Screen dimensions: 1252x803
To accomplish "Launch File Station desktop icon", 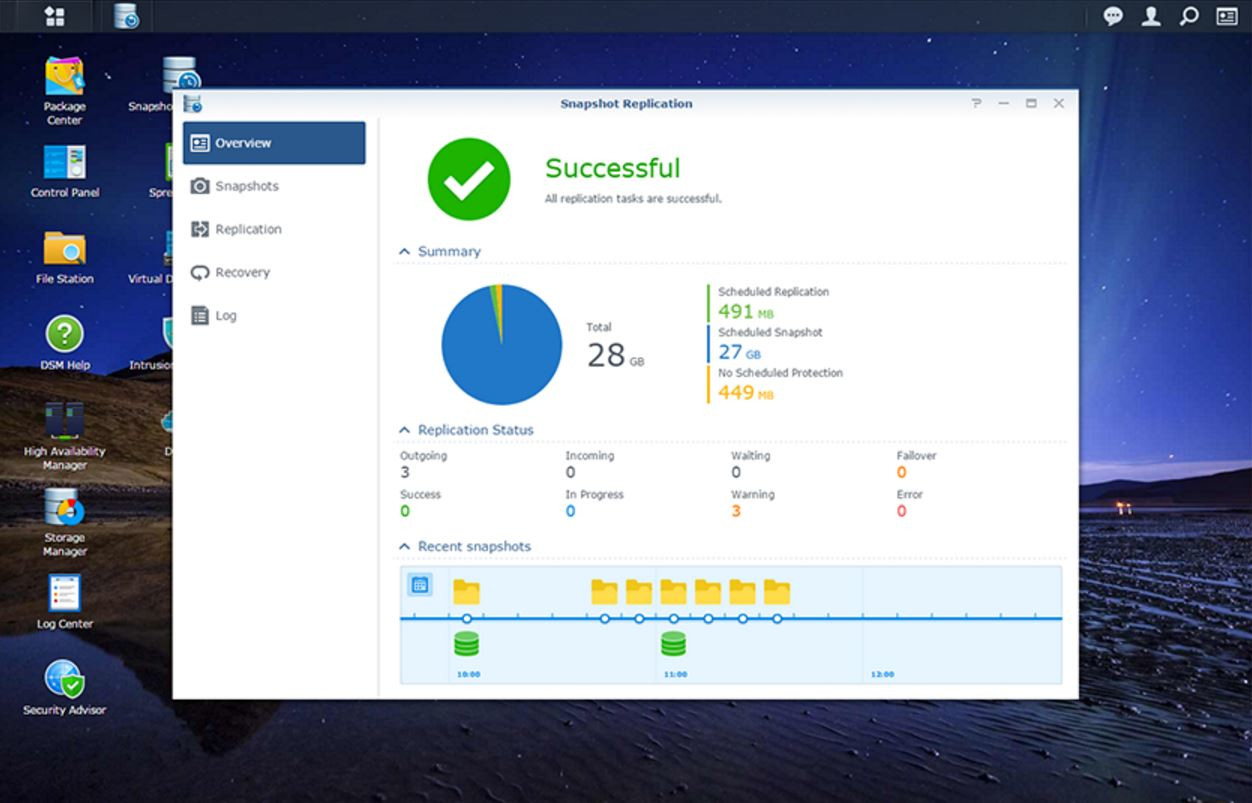I will tap(64, 250).
